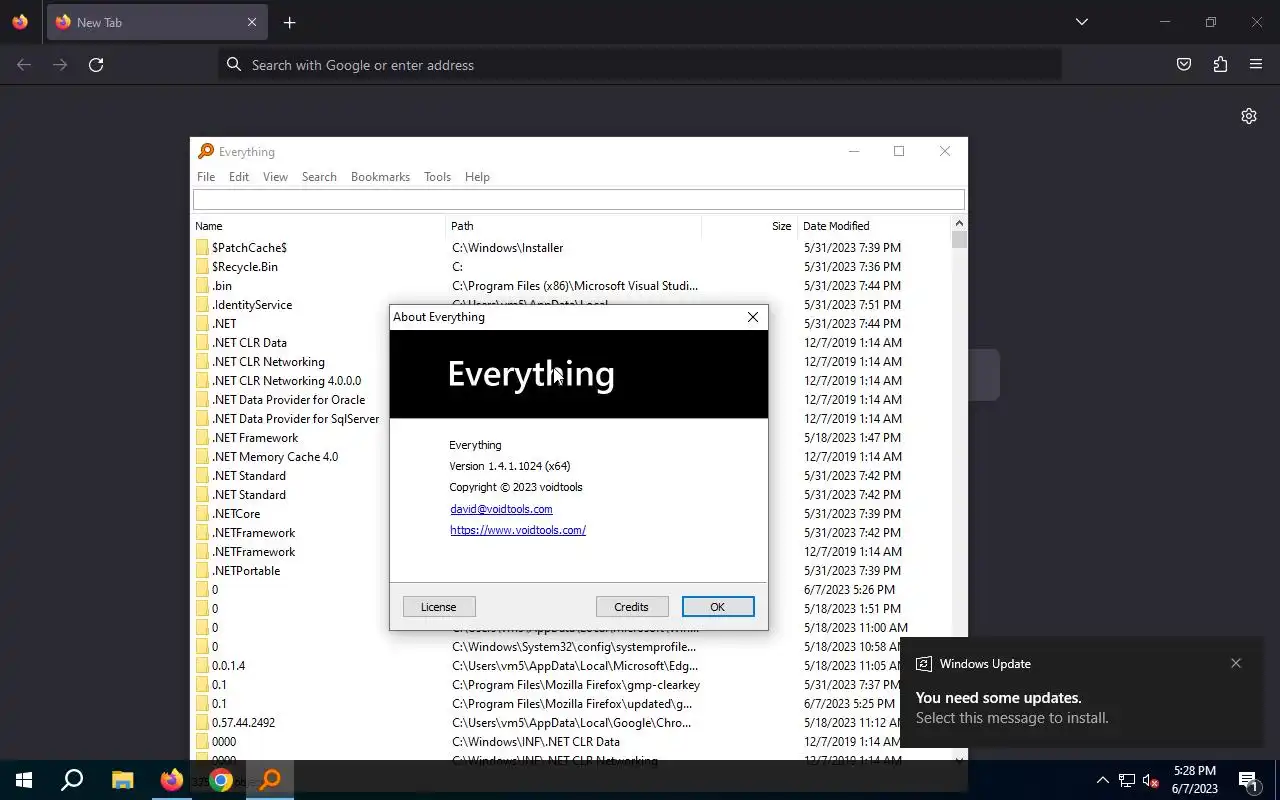This screenshot has height=800, width=1280.
Task: Open Windows taskbar search
Action: pos(72,780)
